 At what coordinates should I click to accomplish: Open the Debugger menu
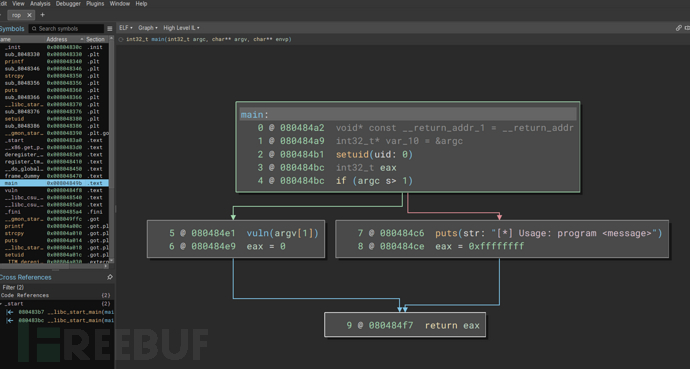[x=68, y=4]
